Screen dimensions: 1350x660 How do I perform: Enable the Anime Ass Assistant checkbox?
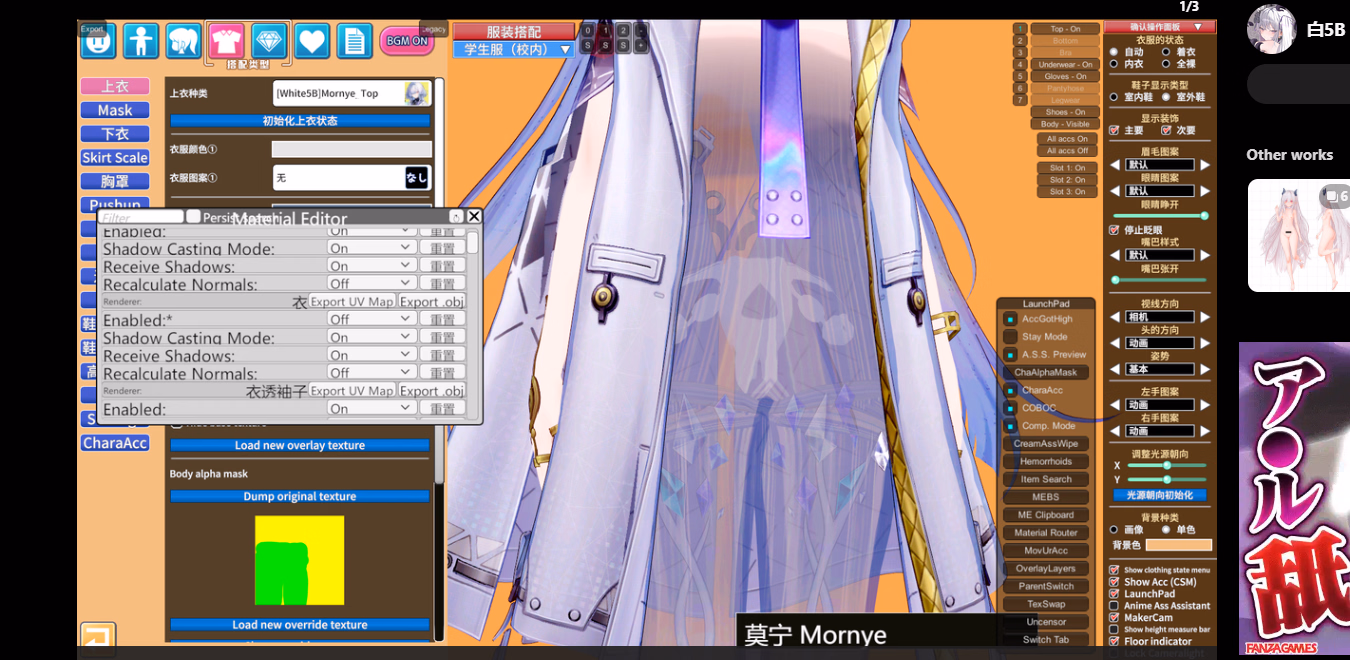tap(1114, 606)
